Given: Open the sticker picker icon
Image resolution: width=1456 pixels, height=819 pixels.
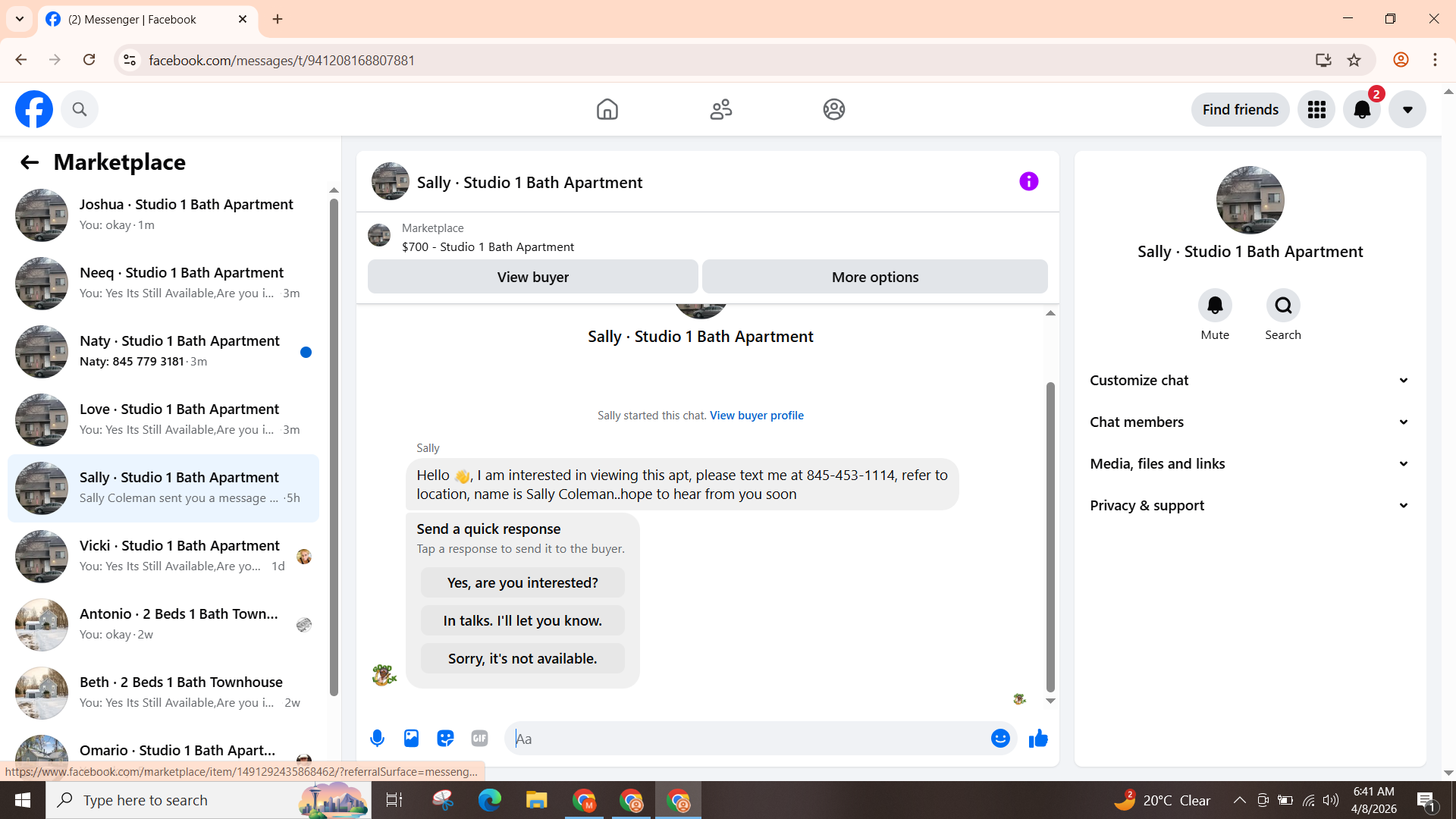Looking at the screenshot, I should pyautogui.click(x=445, y=738).
